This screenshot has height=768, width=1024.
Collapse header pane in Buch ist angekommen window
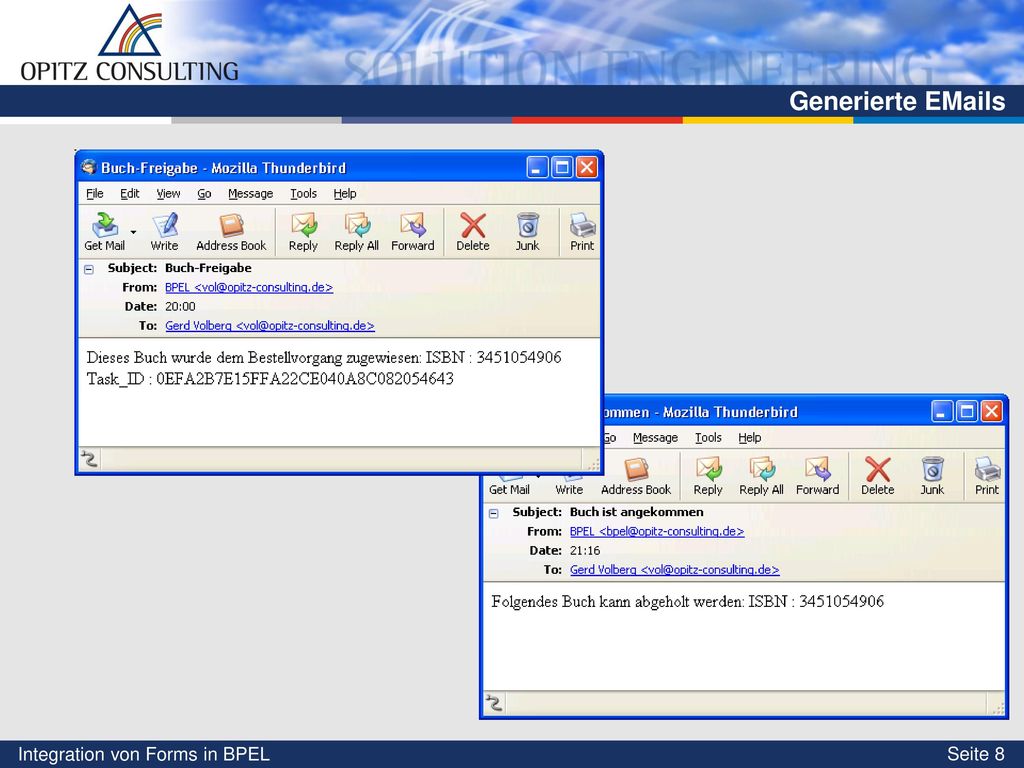[494, 513]
